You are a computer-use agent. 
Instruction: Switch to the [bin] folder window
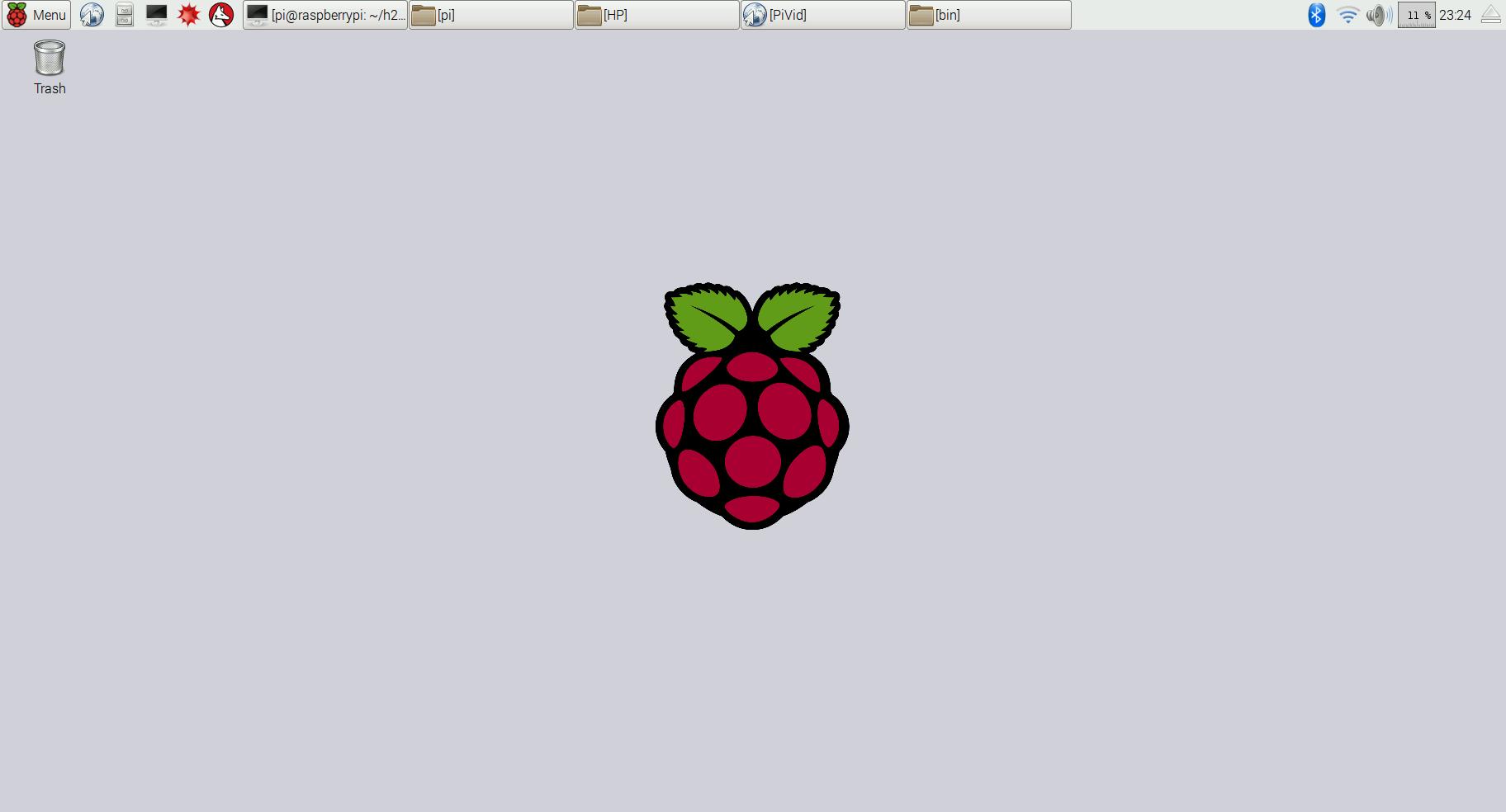click(x=989, y=15)
